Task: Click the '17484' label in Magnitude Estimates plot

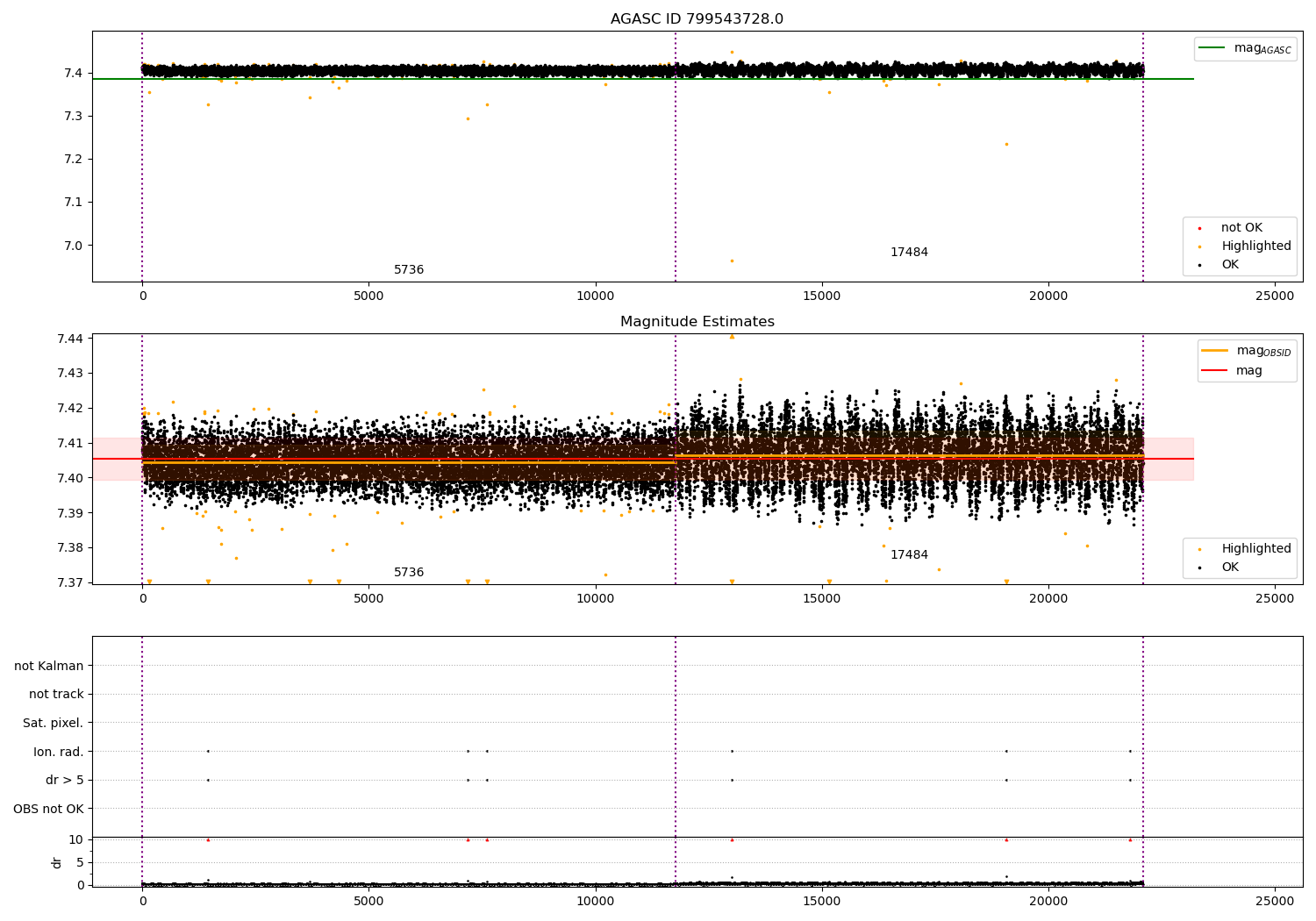Action: pyautogui.click(x=909, y=555)
